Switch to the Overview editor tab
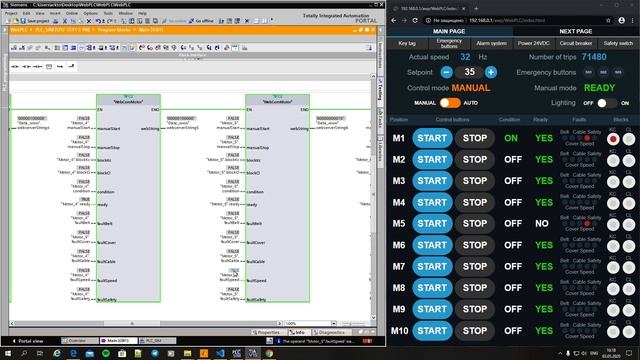640x360 pixels. (x=80, y=340)
